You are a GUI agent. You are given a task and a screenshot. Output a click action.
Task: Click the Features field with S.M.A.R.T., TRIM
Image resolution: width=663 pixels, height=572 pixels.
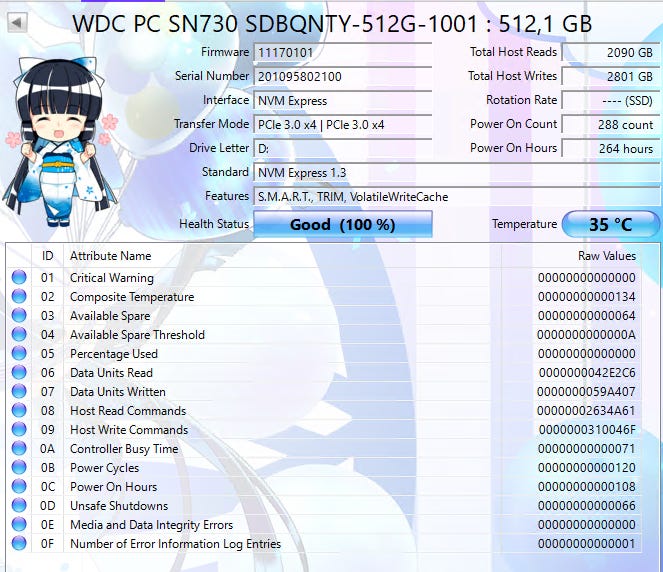456,197
